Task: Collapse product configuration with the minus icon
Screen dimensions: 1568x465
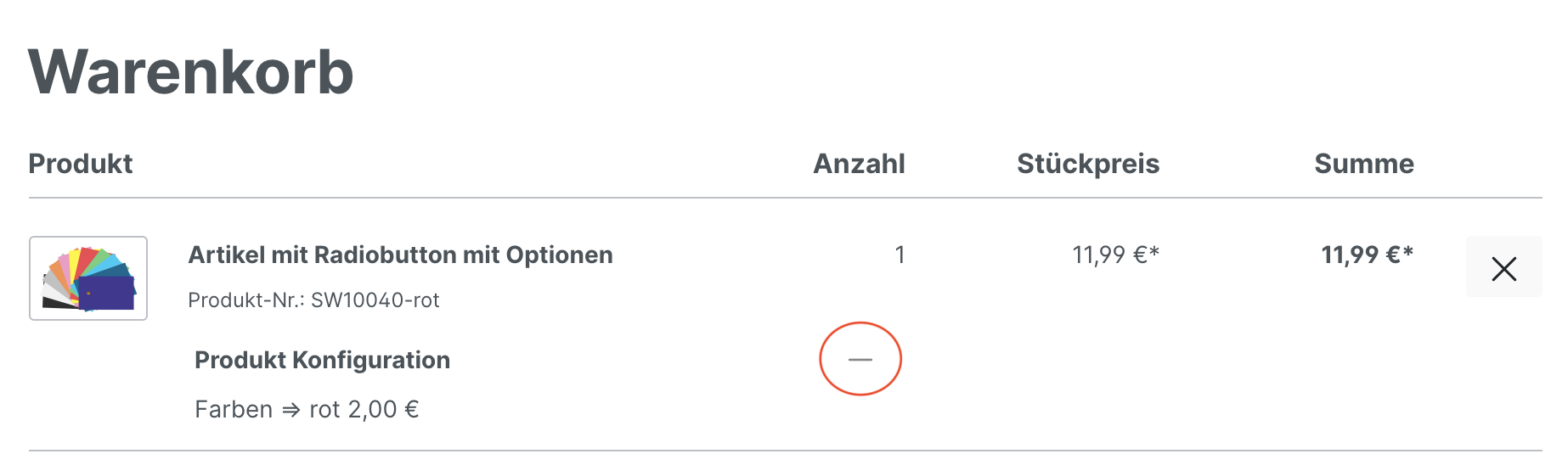Action: (860, 359)
